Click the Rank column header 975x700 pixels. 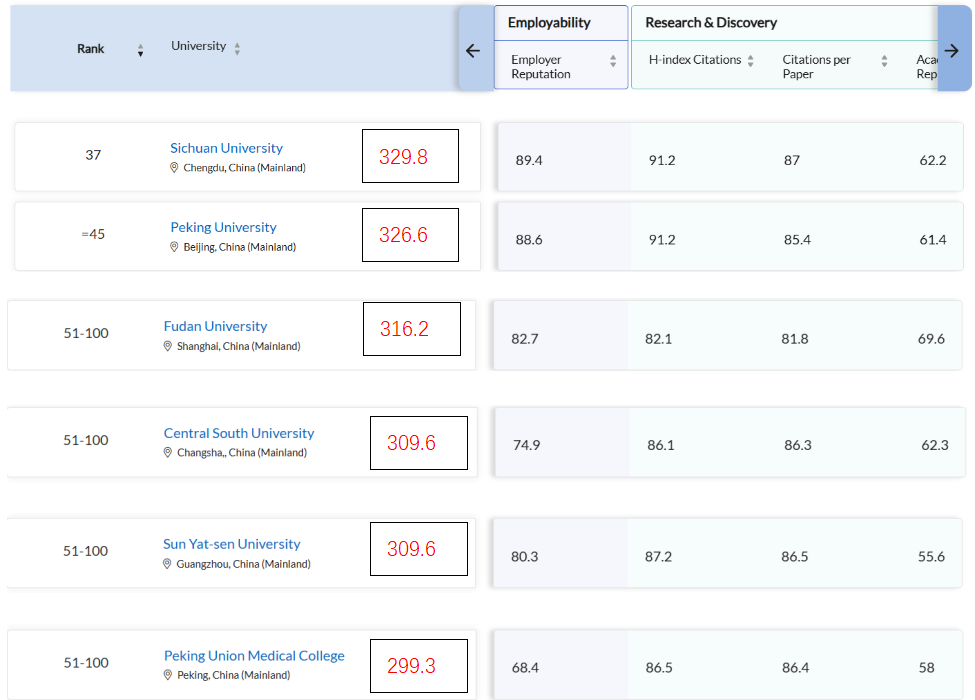(91, 49)
